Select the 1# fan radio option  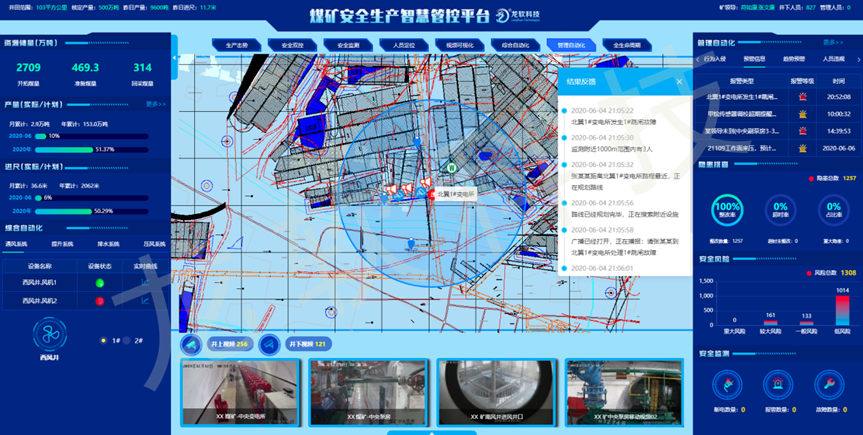pos(104,340)
